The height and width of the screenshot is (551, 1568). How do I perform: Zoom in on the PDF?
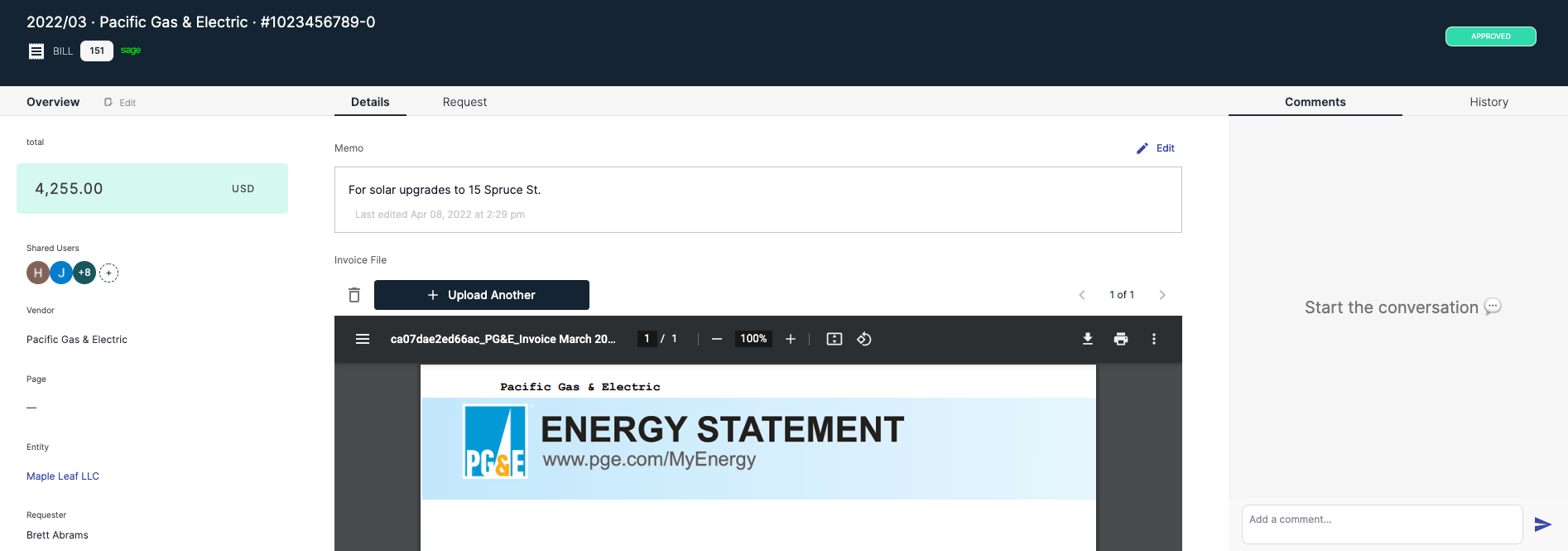[791, 339]
